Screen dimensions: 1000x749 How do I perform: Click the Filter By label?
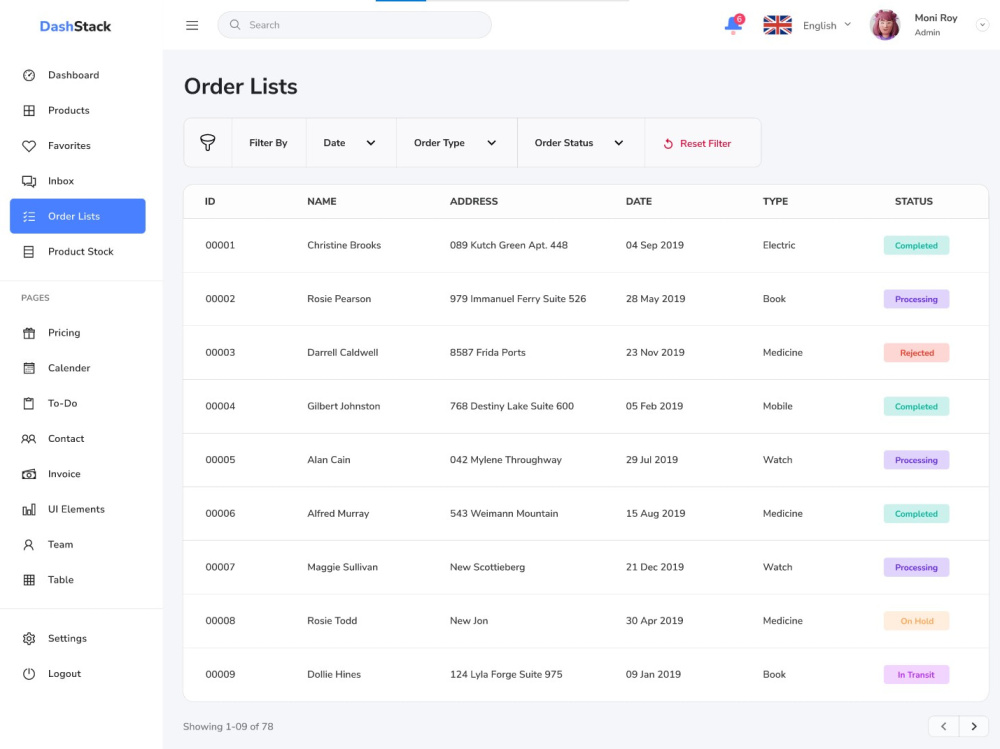[x=268, y=143]
